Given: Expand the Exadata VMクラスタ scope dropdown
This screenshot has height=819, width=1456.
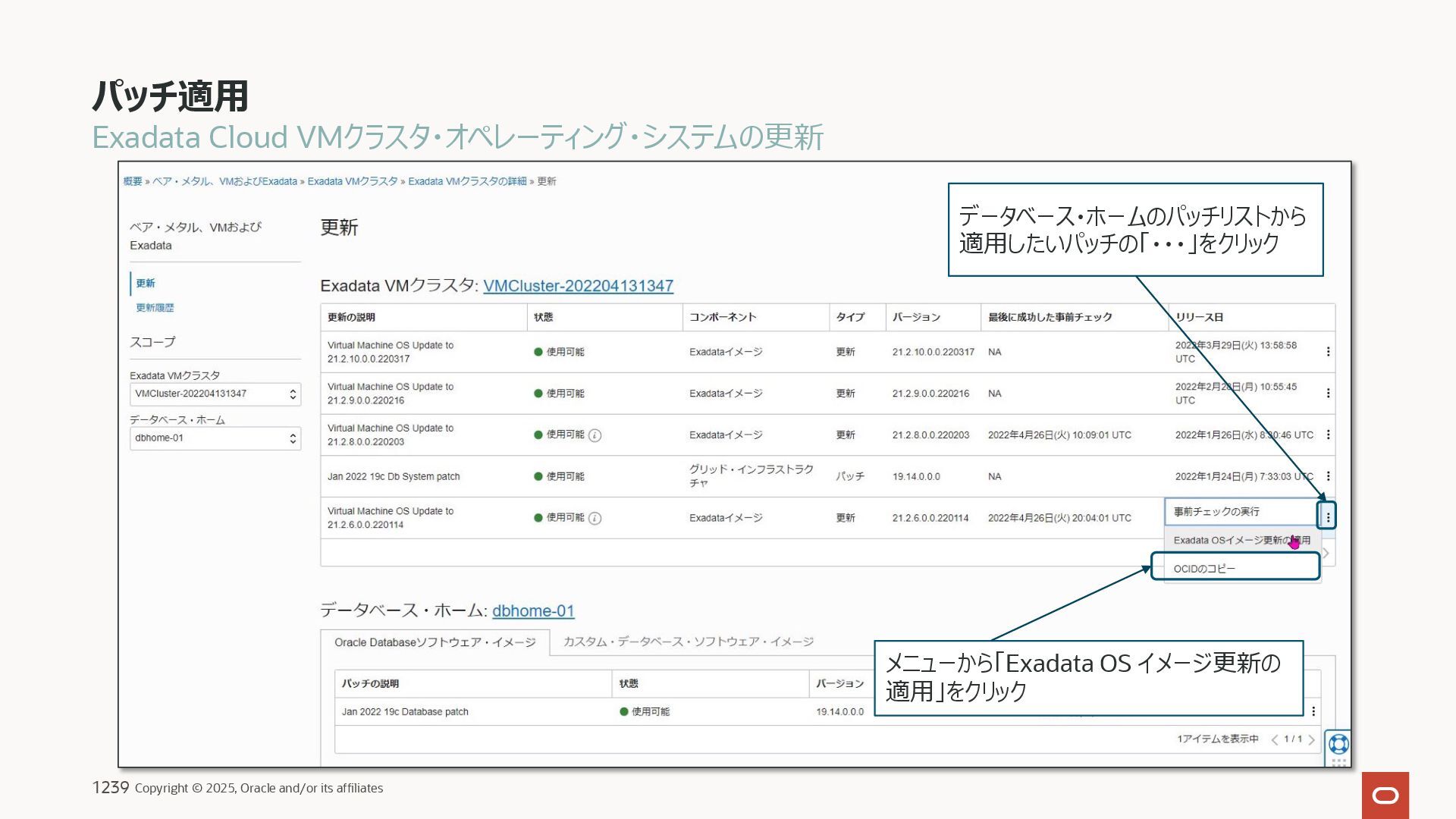Looking at the screenshot, I should (215, 394).
